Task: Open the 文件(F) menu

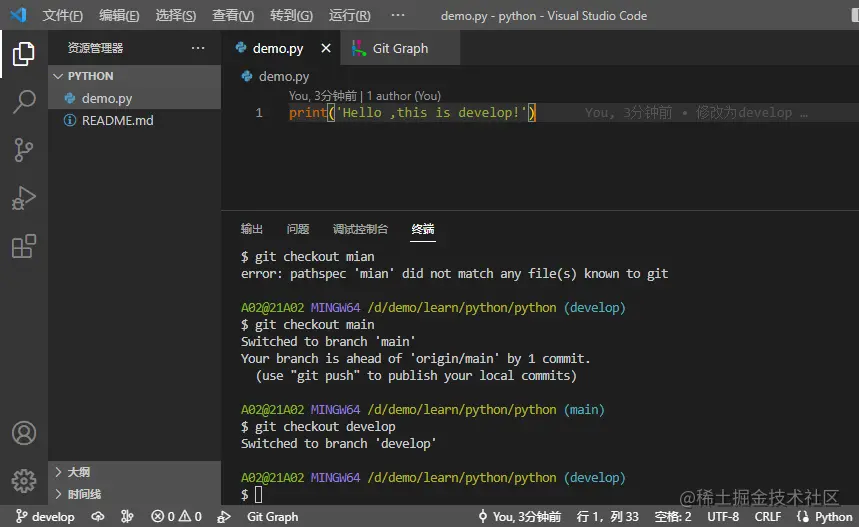Action: (62, 15)
